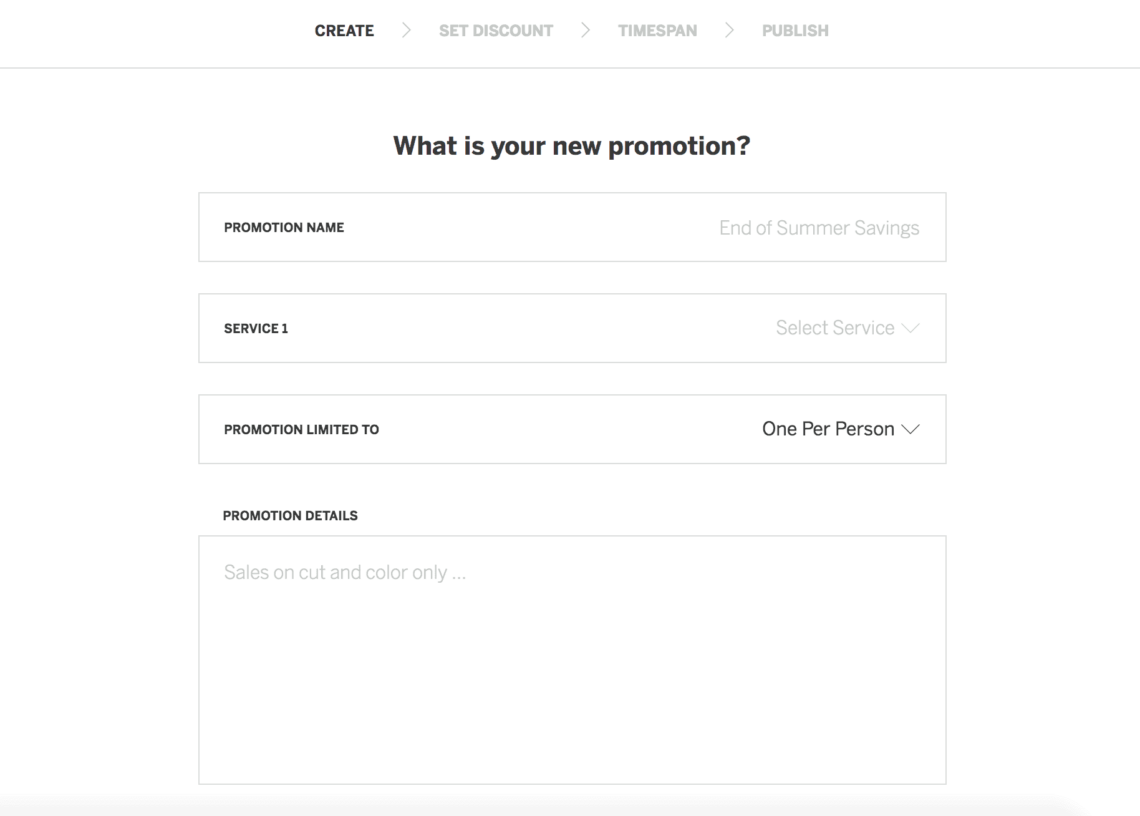Screen dimensions: 1140x816
Task: Click the heading What is your new promotion?
Action: click(x=572, y=145)
